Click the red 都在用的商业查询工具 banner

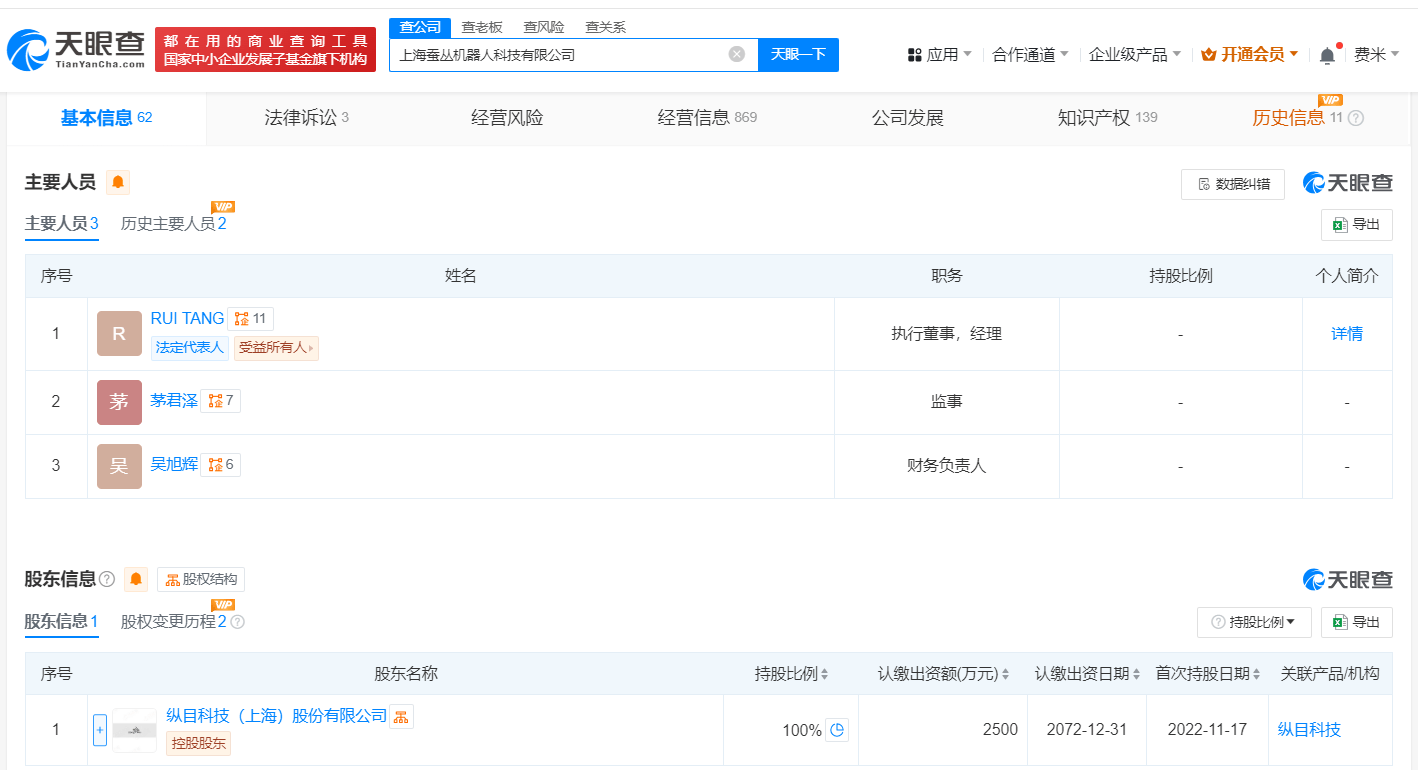tap(265, 49)
